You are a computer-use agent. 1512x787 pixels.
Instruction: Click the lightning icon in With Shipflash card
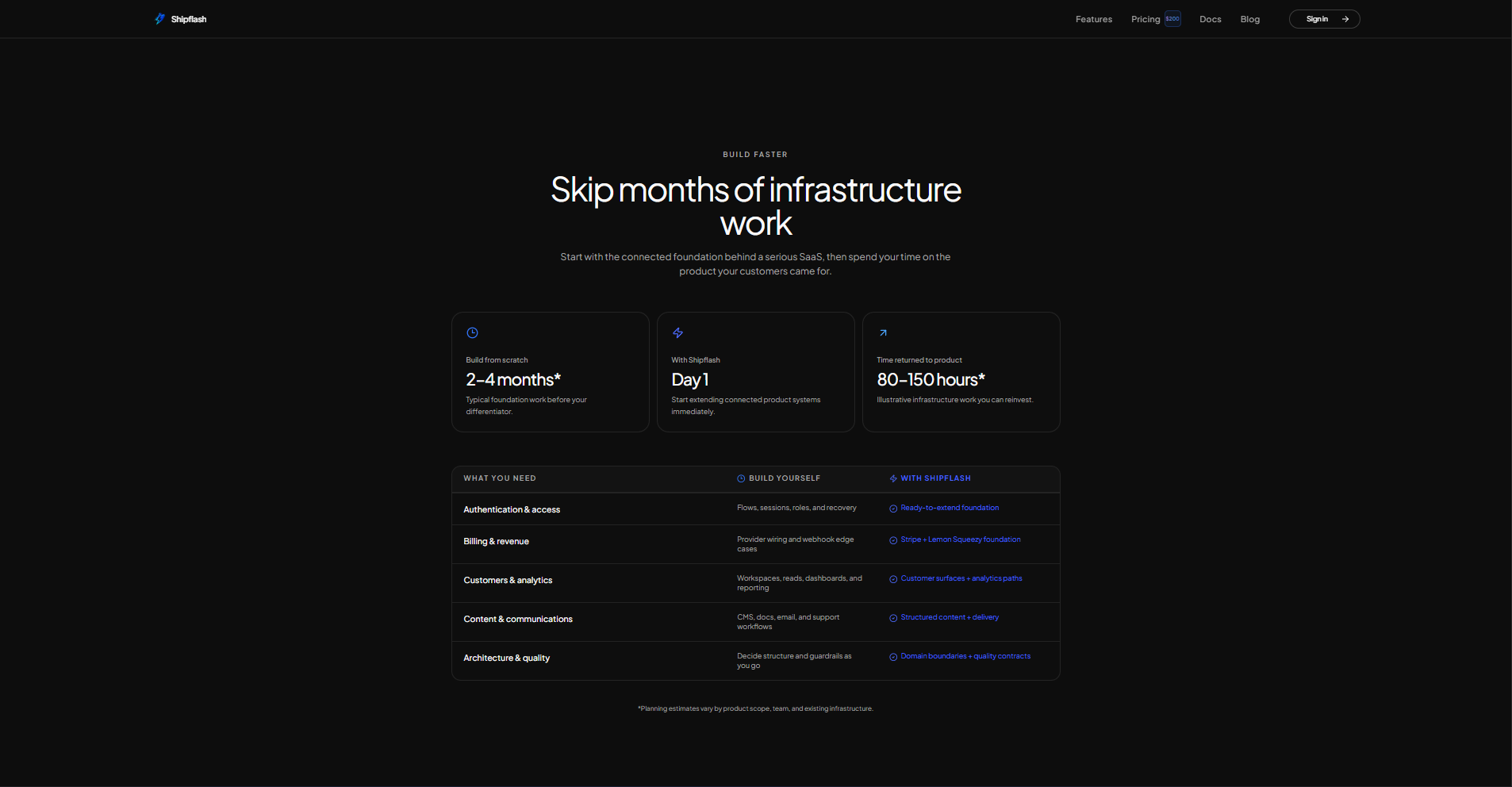(677, 333)
